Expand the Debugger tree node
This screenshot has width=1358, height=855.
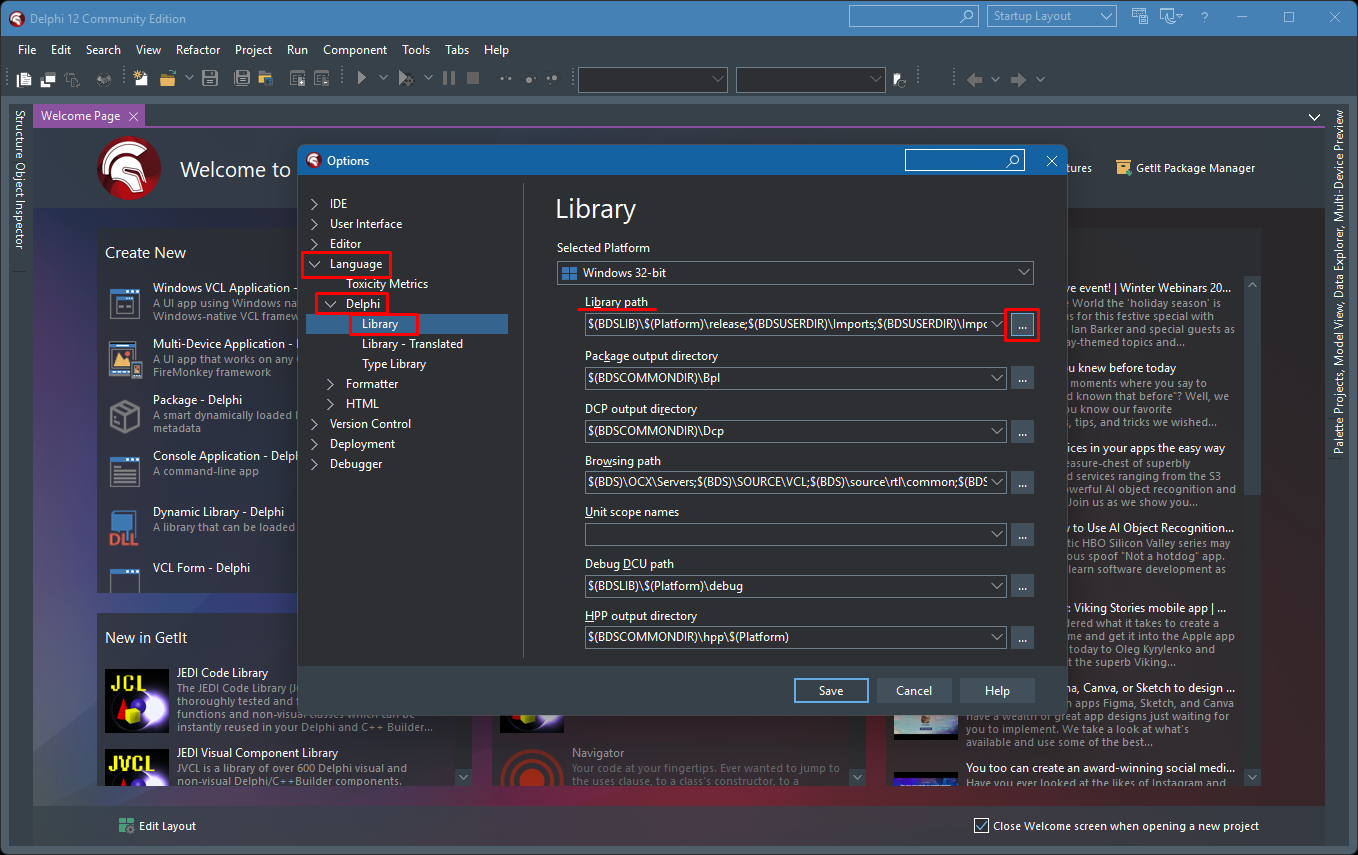[315, 464]
